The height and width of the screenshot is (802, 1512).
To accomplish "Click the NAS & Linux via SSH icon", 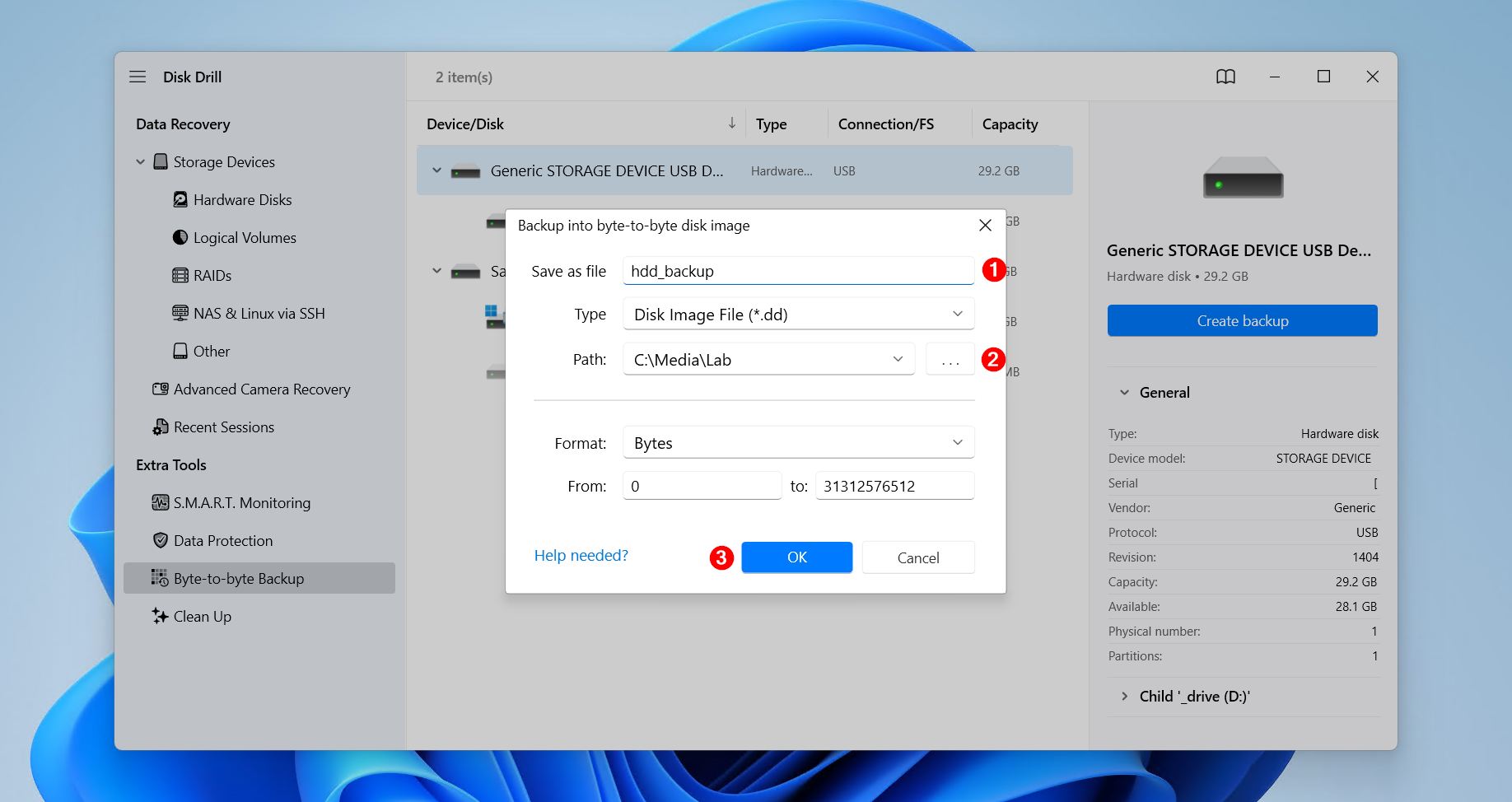I will pyautogui.click(x=180, y=313).
